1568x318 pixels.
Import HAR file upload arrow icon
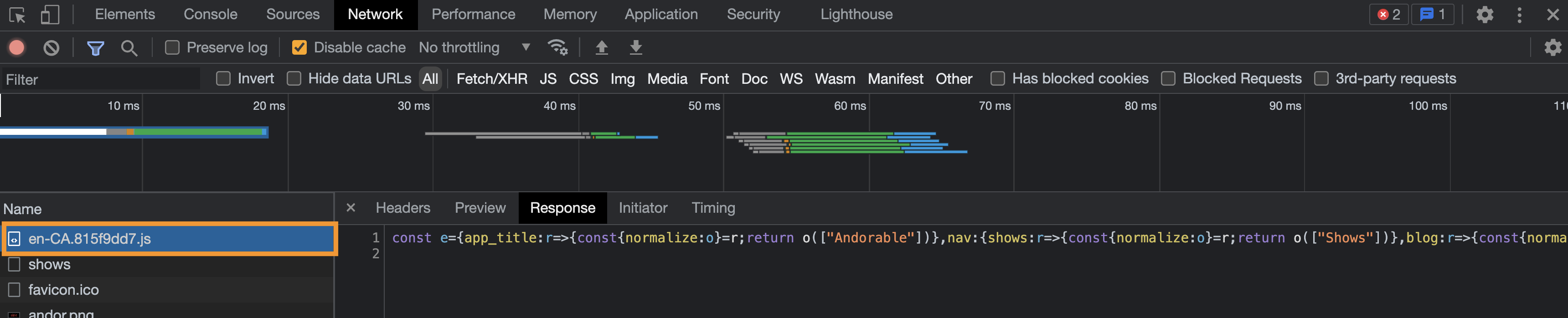click(x=601, y=47)
